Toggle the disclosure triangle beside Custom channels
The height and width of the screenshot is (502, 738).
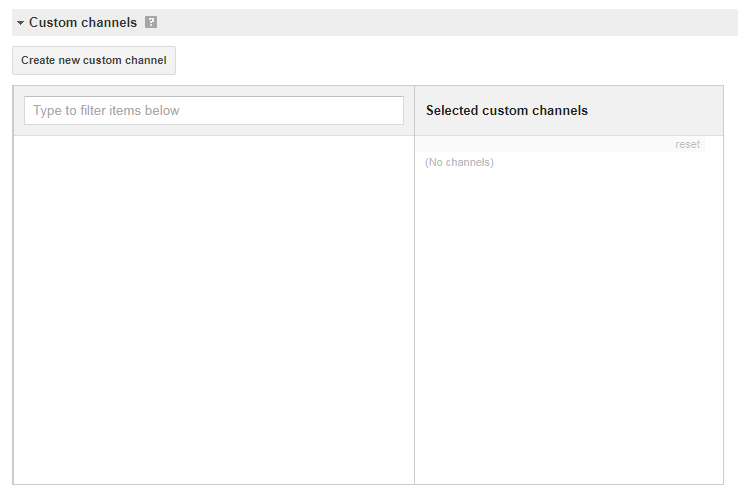point(20,23)
